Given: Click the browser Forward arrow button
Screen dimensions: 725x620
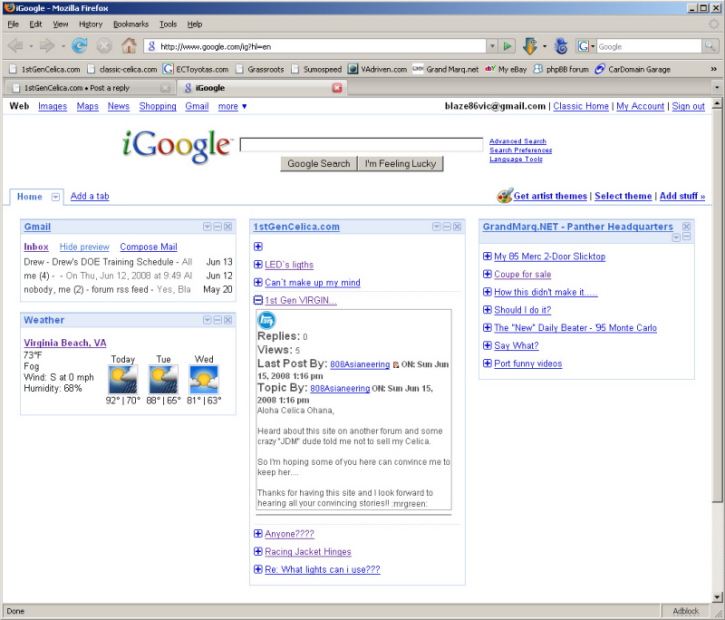Looking at the screenshot, I should click(47, 46).
